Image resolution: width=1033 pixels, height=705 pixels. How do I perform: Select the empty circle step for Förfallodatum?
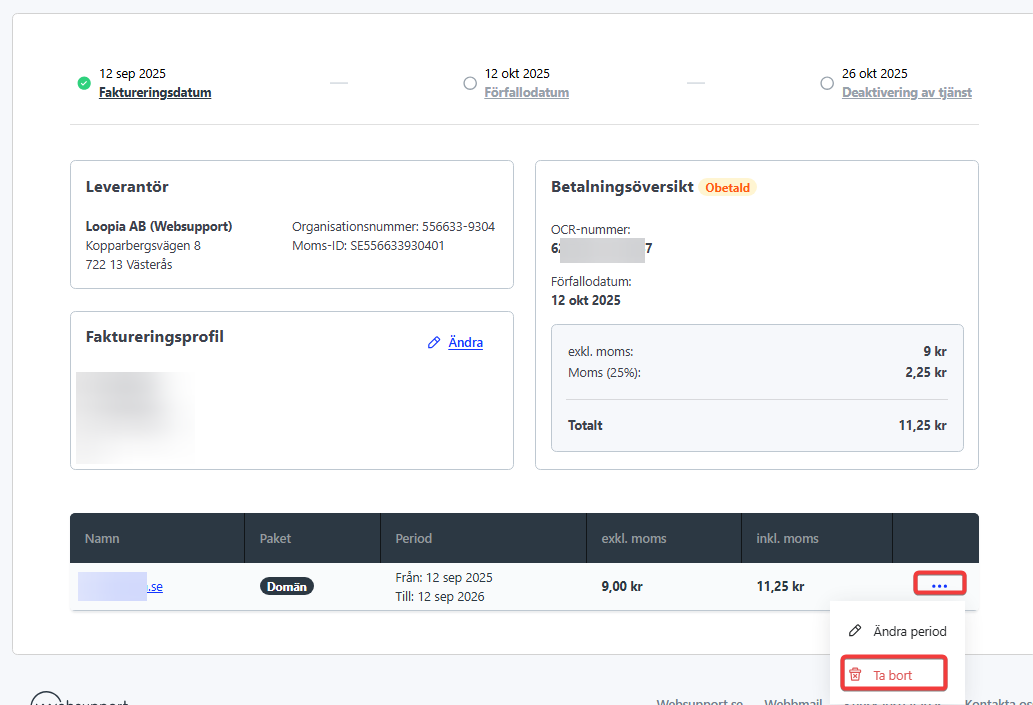click(470, 83)
